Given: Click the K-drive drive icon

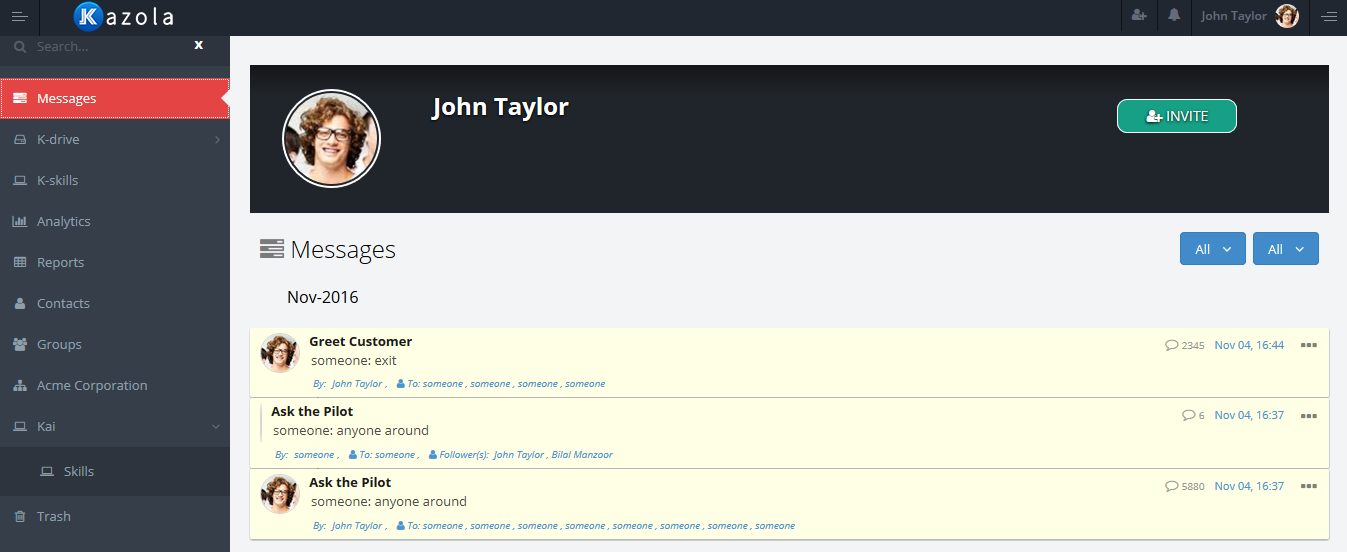Looking at the screenshot, I should click(20, 140).
